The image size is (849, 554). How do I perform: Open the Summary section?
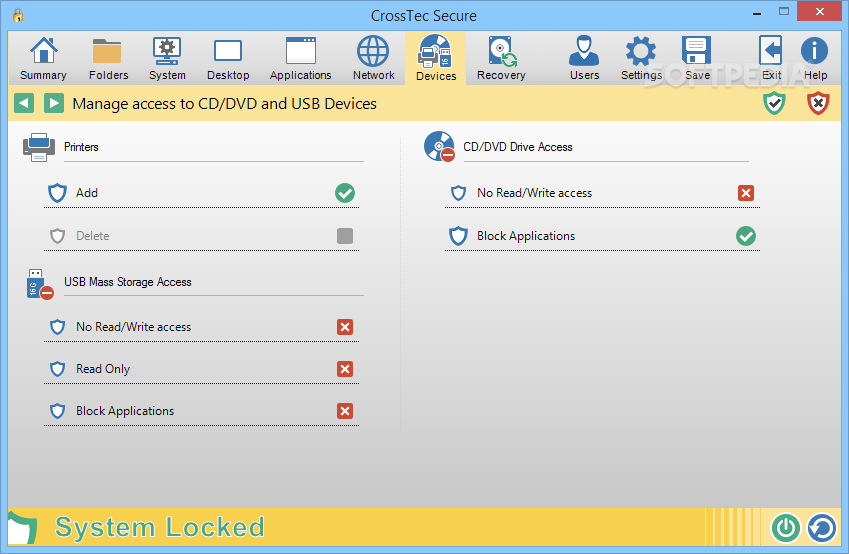pos(43,58)
